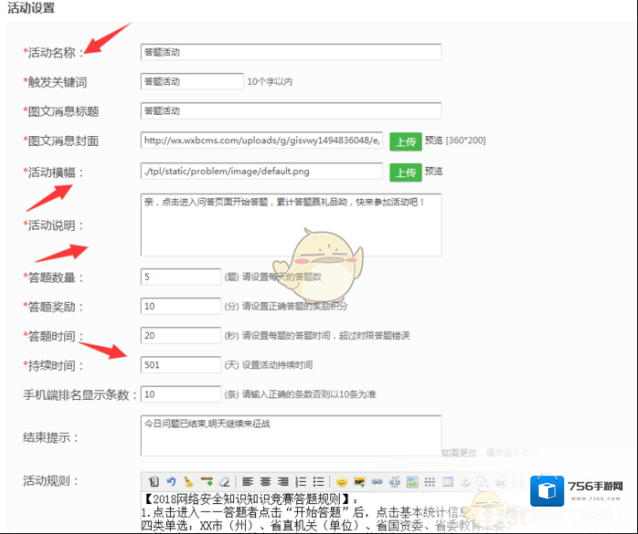This screenshot has height=534, width=638.
Task: Click the activity banner path field
Action: point(262,171)
